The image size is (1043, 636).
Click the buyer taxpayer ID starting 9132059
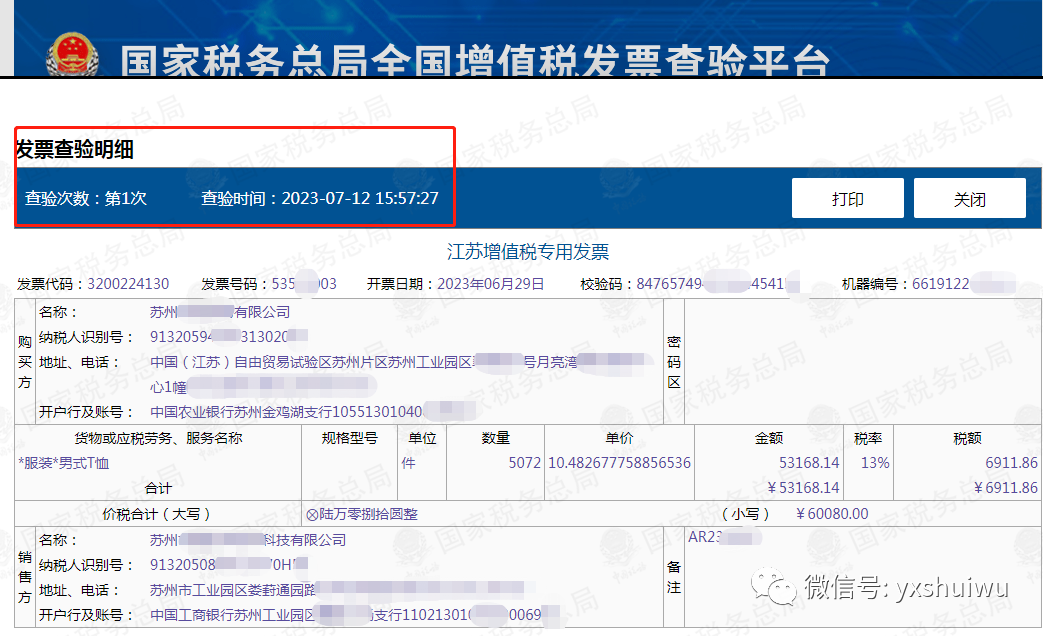coord(229,337)
